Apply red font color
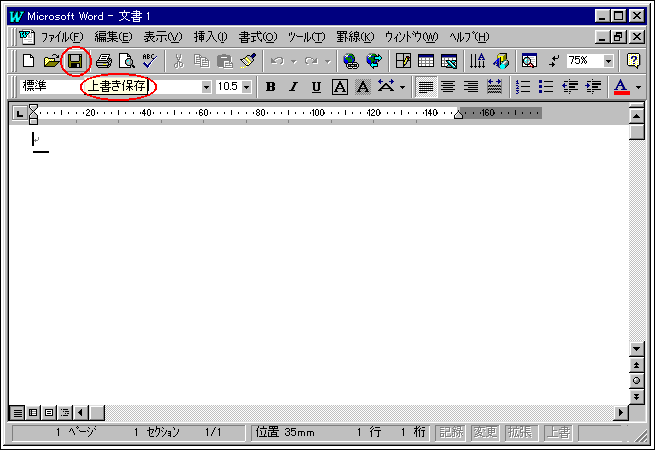 [622, 86]
